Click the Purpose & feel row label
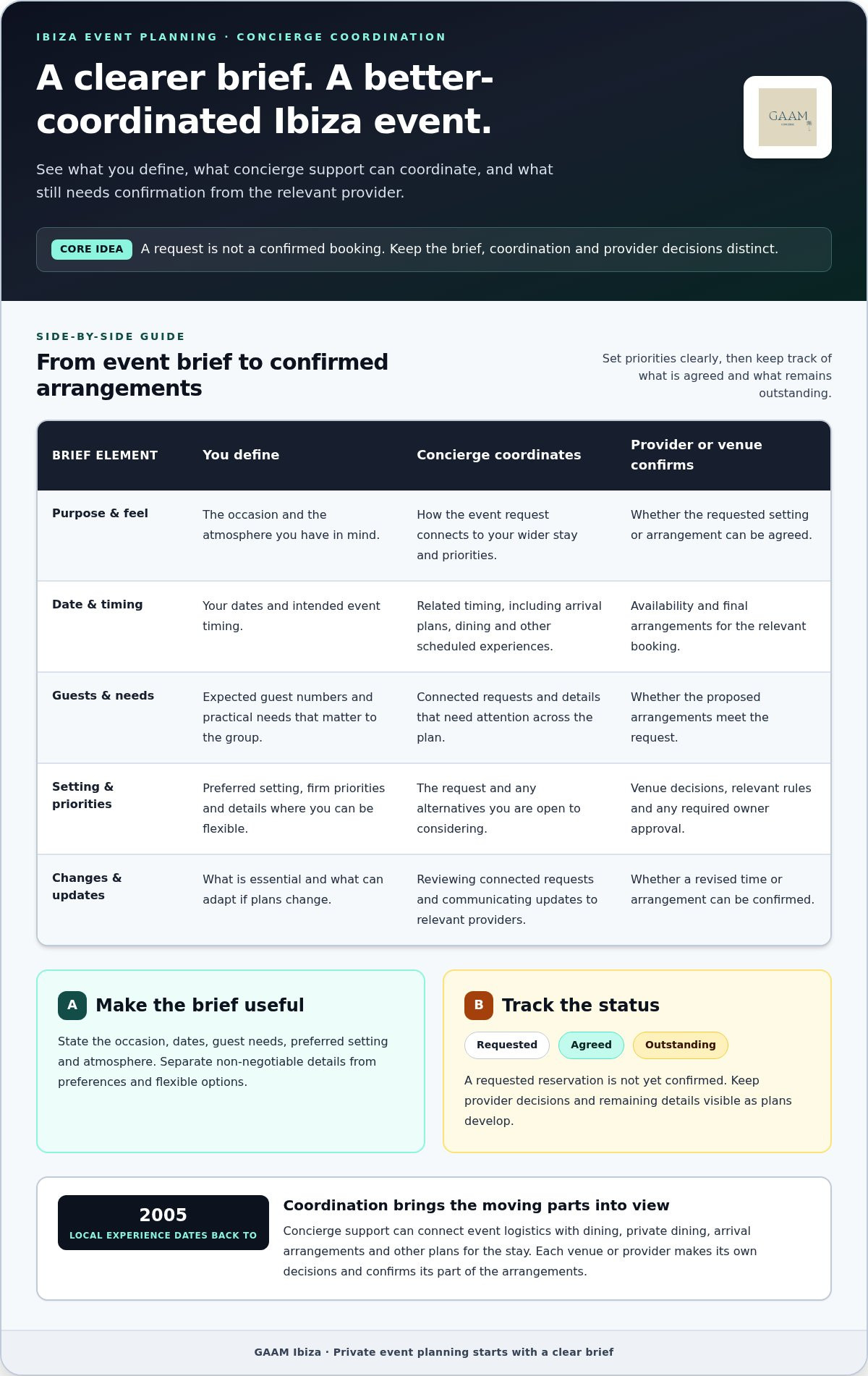868x1376 pixels. pos(100,514)
